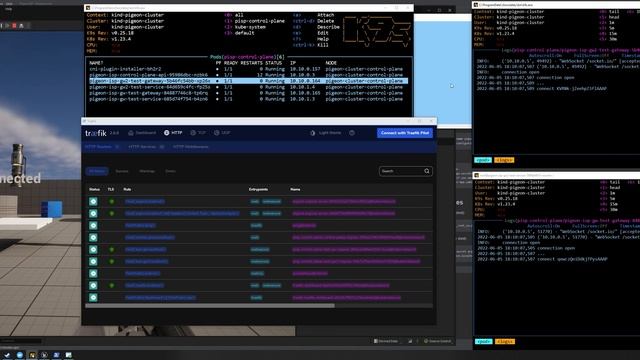The image size is (640, 360).
Task: Select the Errors status filter
Action: pyautogui.click(x=170, y=171)
